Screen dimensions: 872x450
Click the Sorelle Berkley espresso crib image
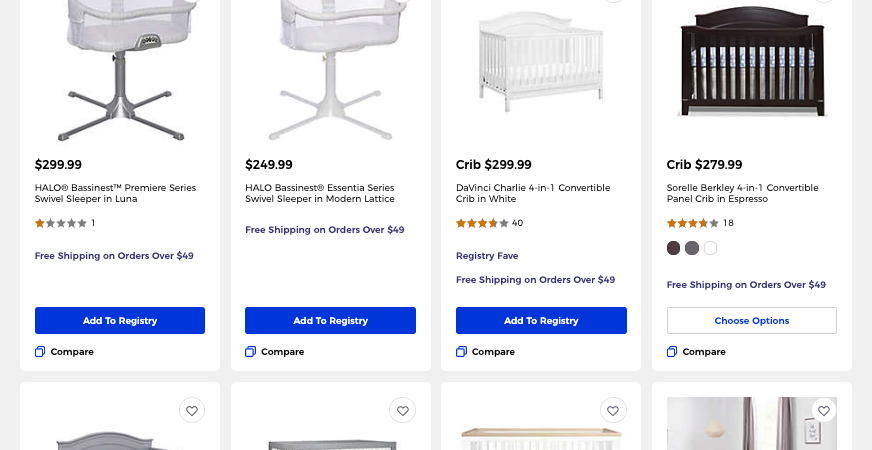tap(752, 60)
